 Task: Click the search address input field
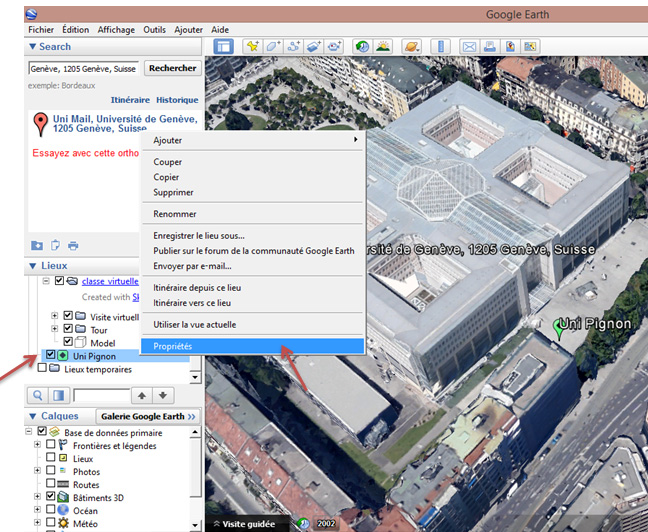(84, 69)
